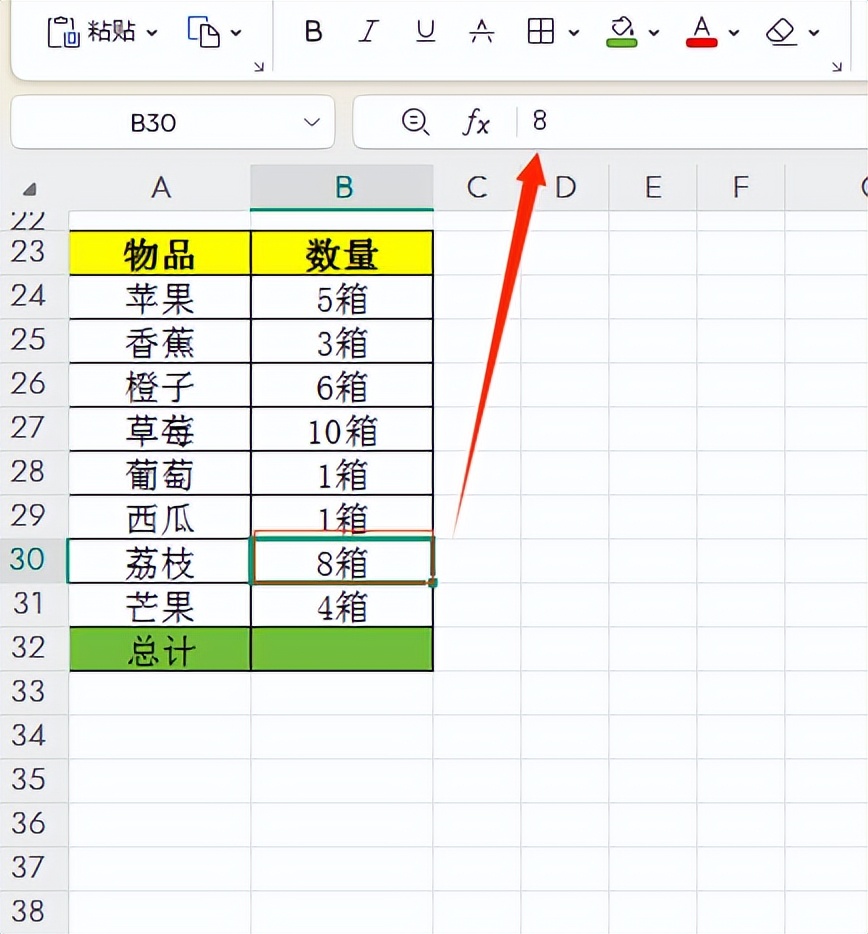The image size is (868, 934).
Task: Open the fill color dropdown arrow
Action: 654,33
